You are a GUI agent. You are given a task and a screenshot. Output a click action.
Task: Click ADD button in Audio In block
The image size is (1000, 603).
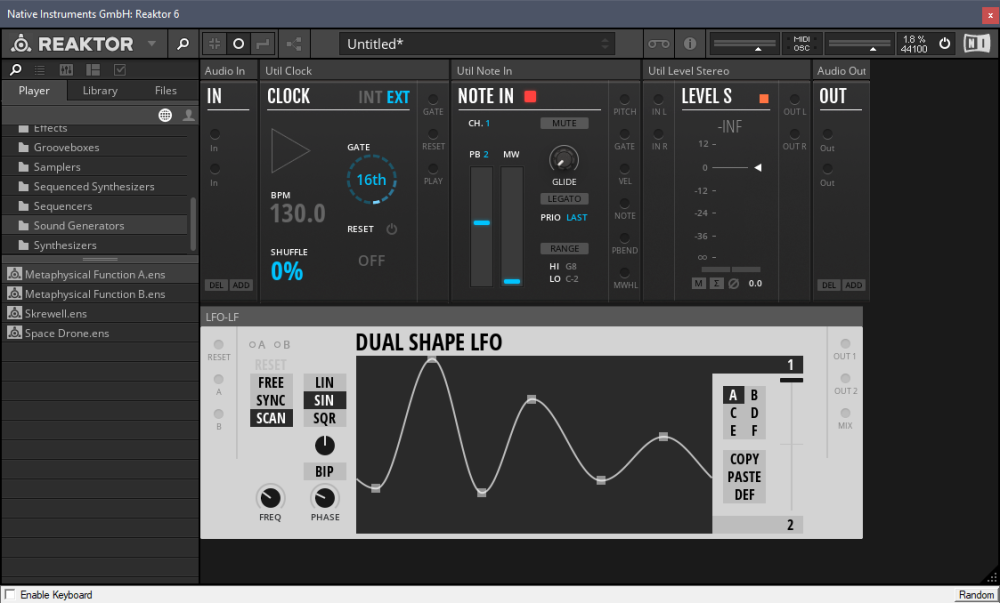[241, 285]
